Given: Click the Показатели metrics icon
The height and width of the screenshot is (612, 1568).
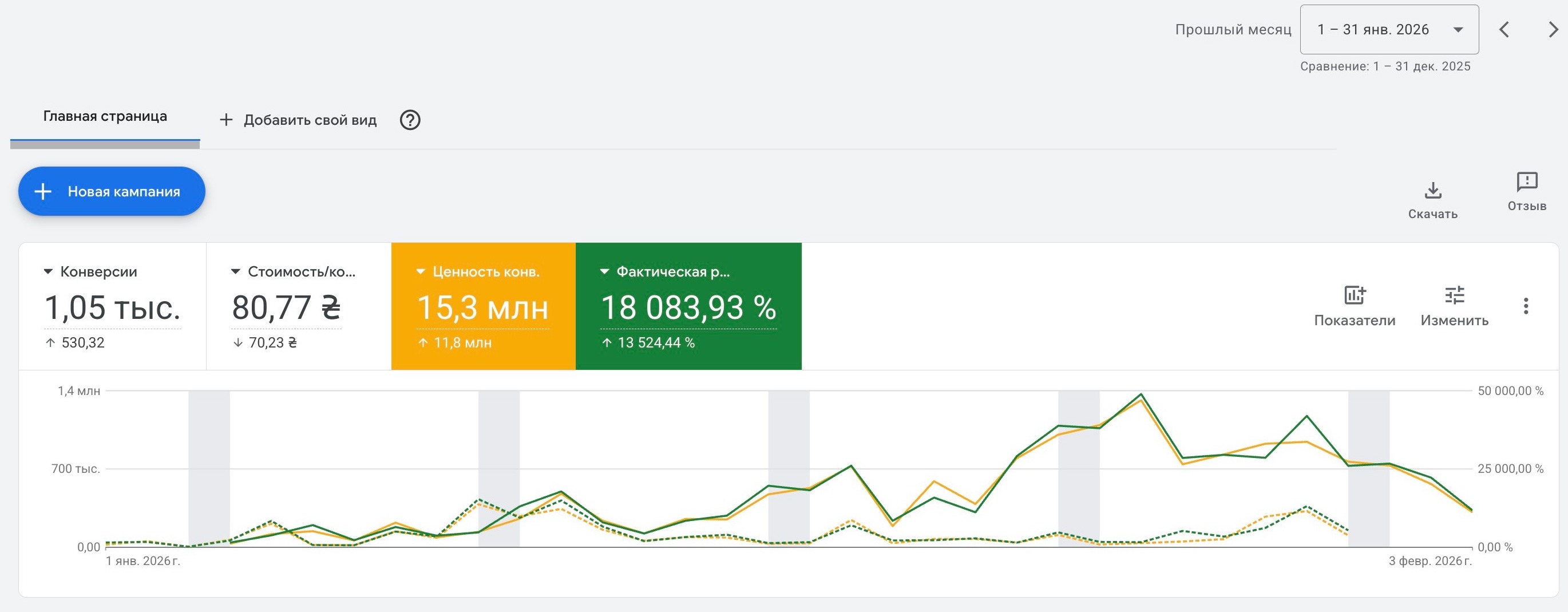Looking at the screenshot, I should (1355, 296).
